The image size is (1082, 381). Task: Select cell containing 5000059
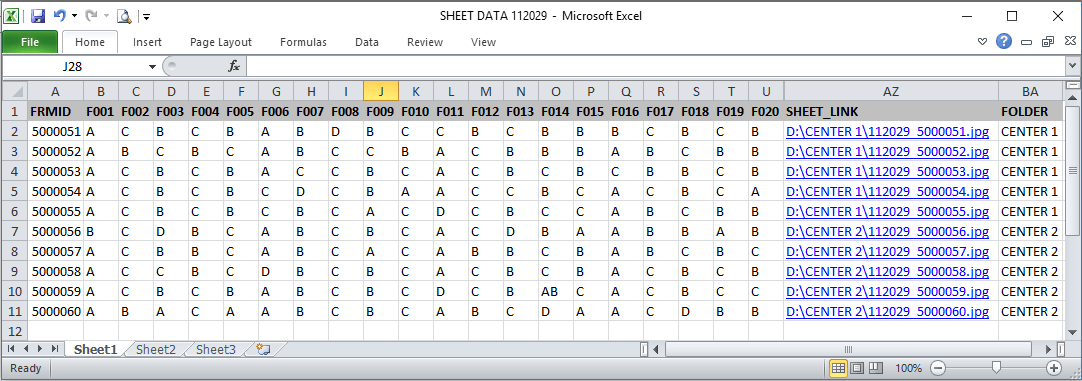[x=56, y=291]
